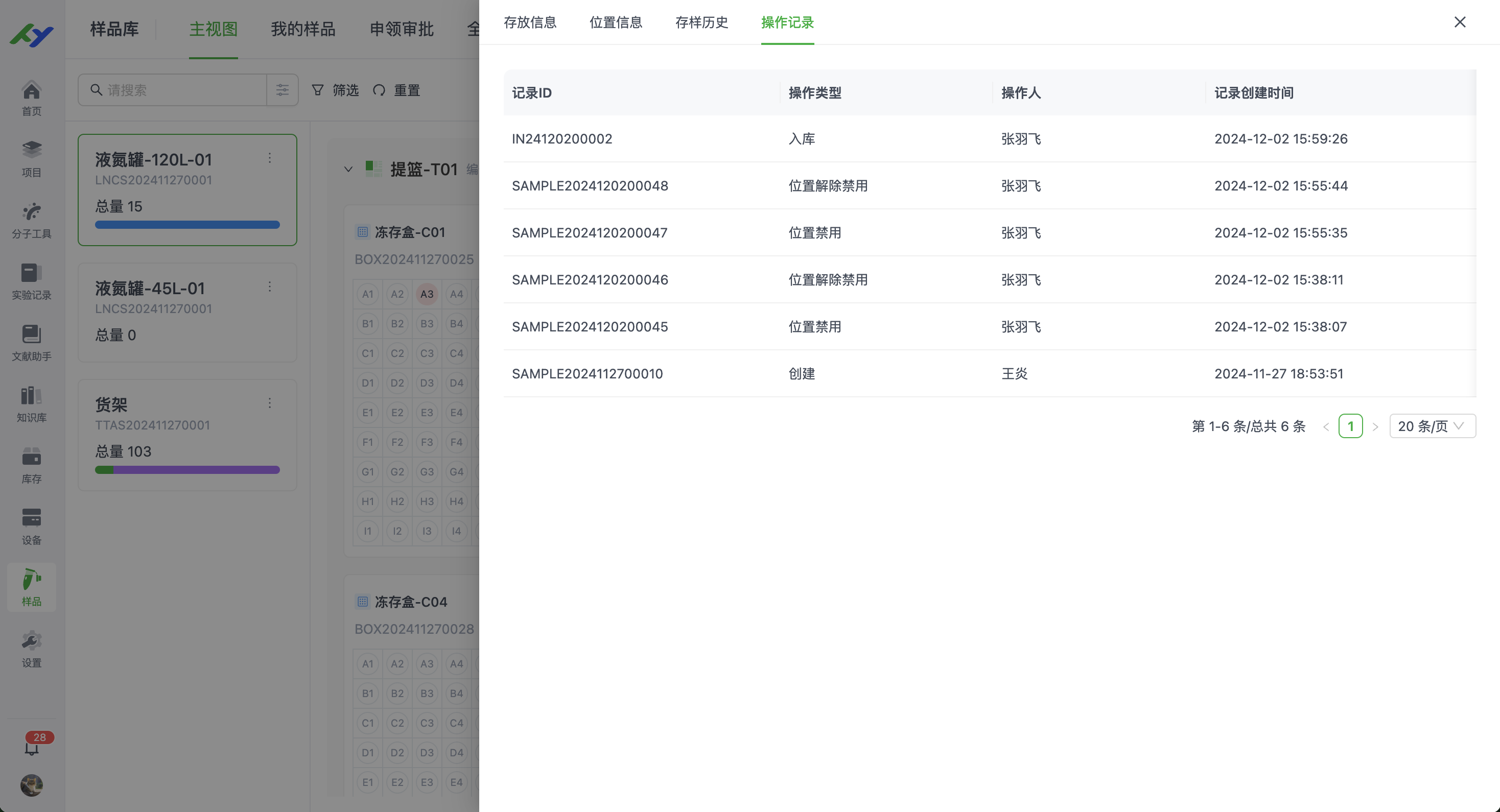Open the kebab menu on 液氮罐-45L-01 card
Image resolution: width=1500 pixels, height=812 pixels.
[270, 286]
